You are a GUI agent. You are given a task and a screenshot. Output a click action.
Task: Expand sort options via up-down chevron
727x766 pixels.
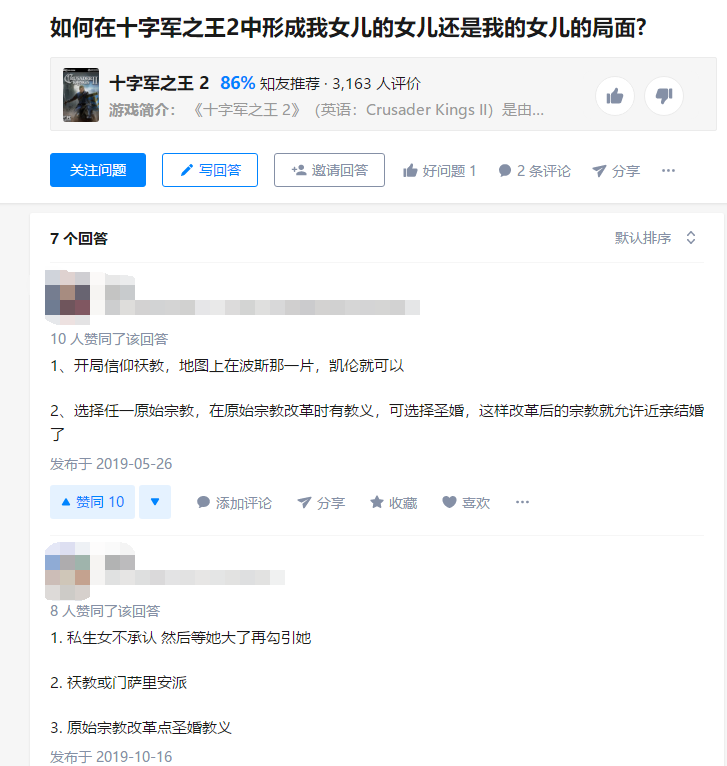click(x=691, y=238)
